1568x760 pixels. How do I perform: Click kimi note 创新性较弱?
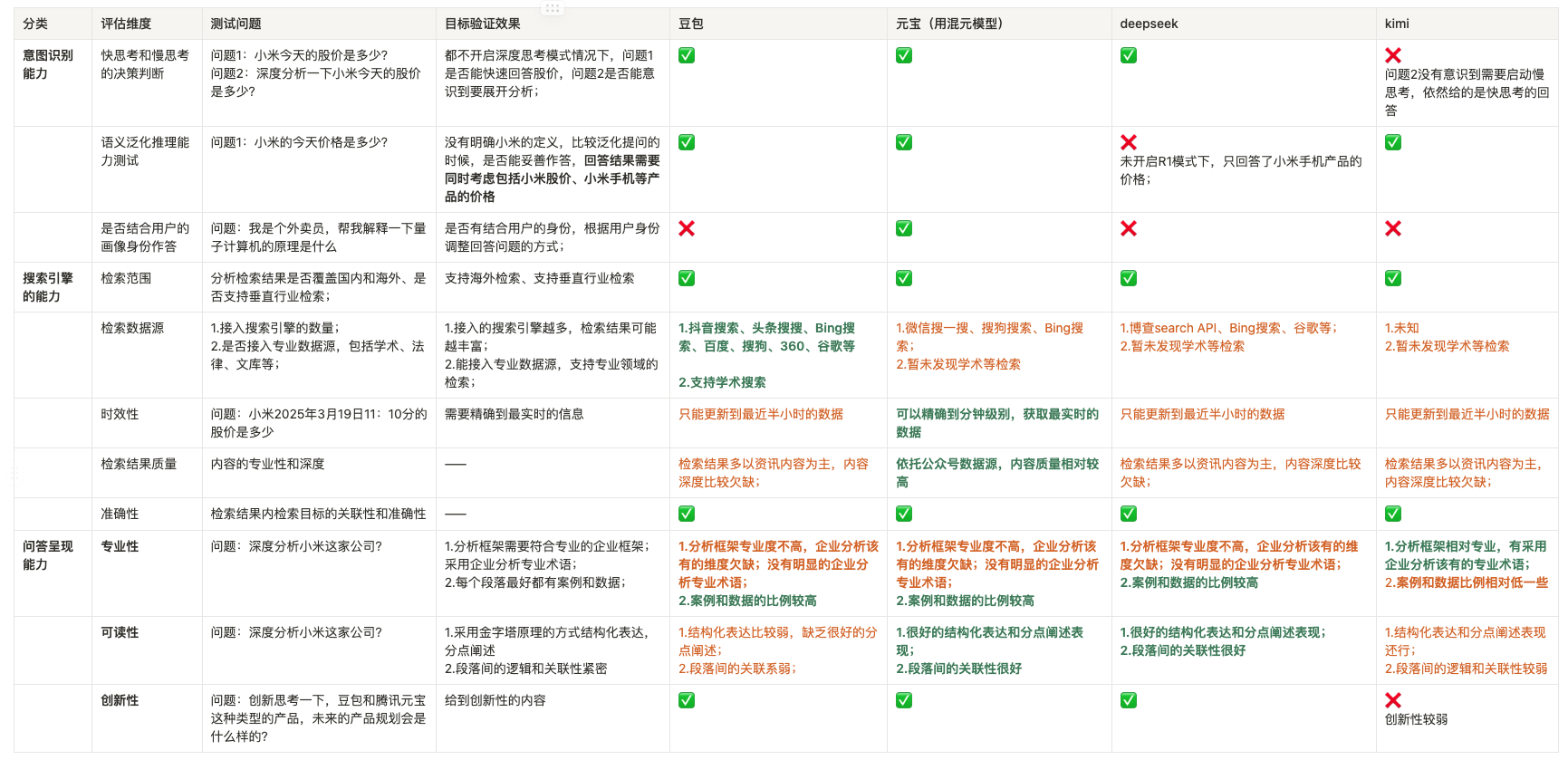(x=1416, y=719)
